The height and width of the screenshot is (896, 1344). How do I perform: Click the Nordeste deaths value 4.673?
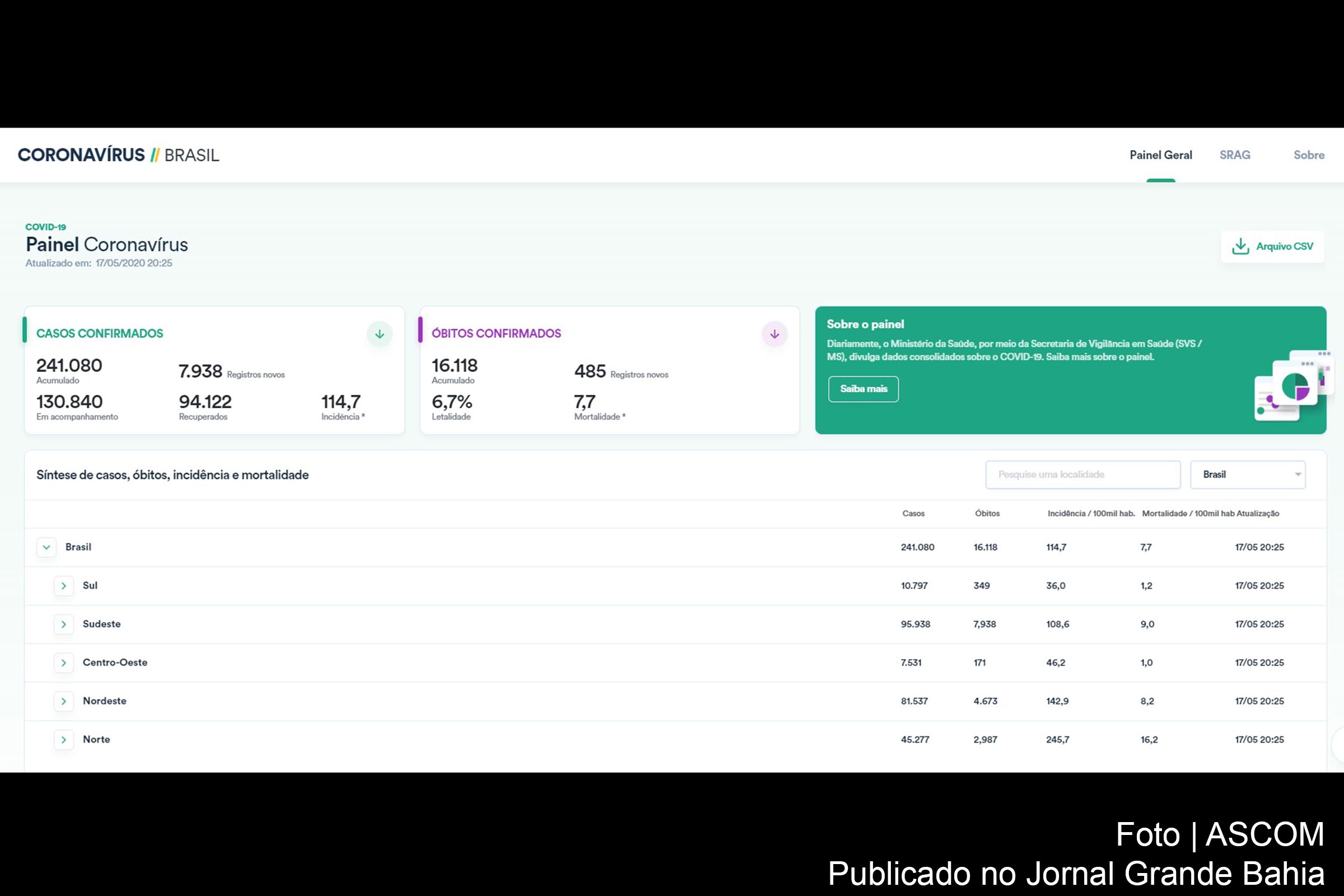(x=985, y=701)
